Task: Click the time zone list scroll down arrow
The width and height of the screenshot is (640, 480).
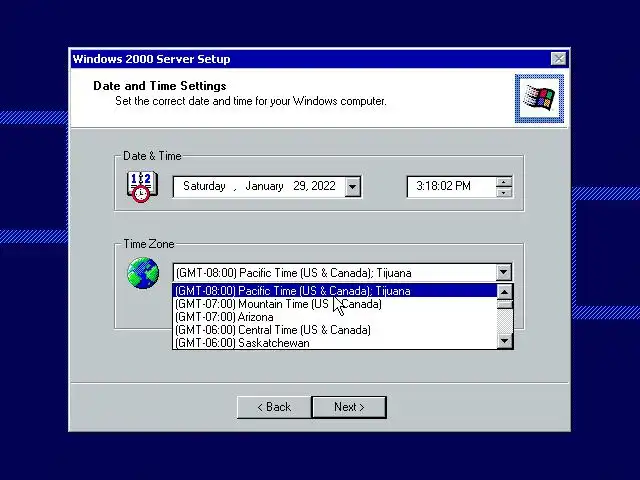Action: tap(505, 340)
